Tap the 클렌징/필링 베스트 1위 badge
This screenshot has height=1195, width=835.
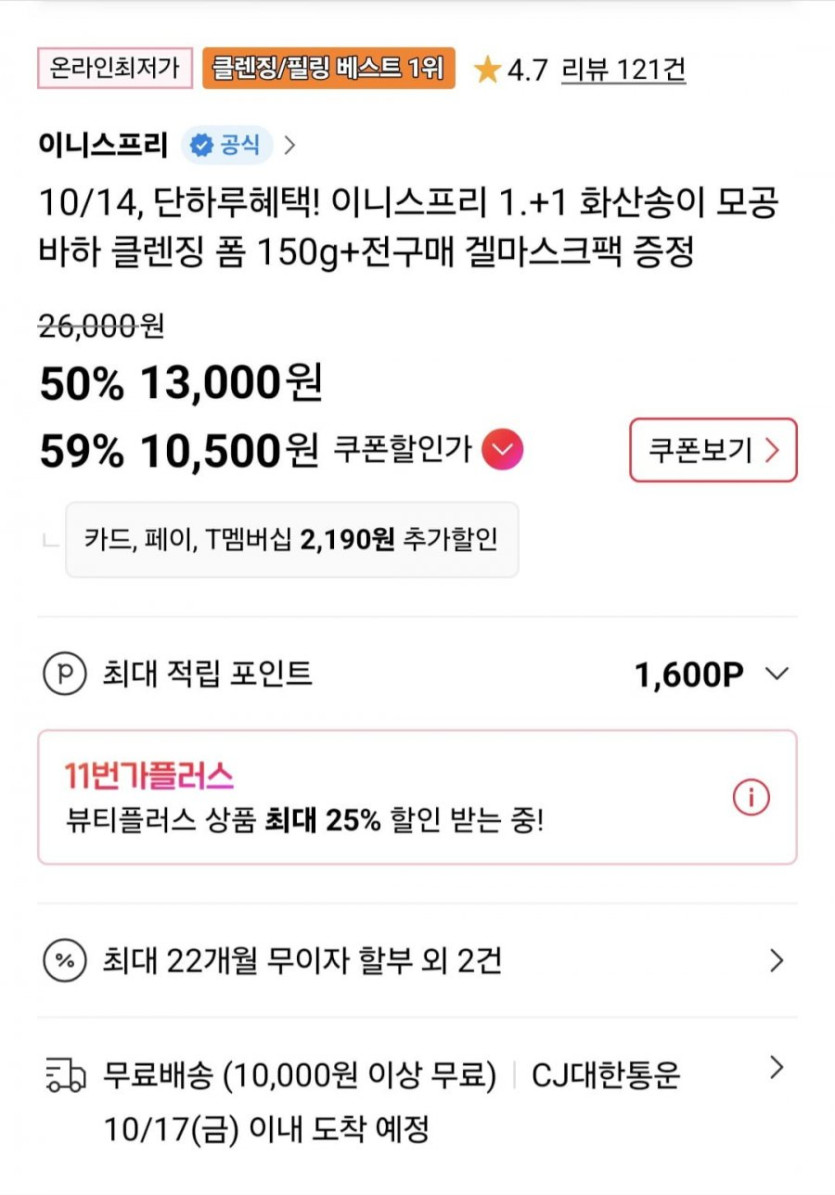(328, 69)
